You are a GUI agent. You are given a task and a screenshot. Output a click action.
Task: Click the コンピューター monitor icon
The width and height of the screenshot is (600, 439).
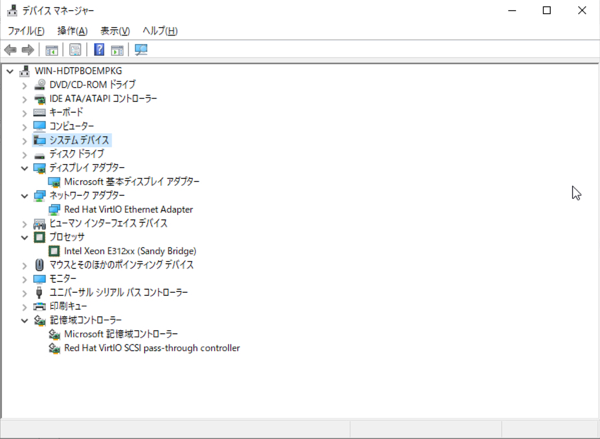pyautogui.click(x=39, y=126)
